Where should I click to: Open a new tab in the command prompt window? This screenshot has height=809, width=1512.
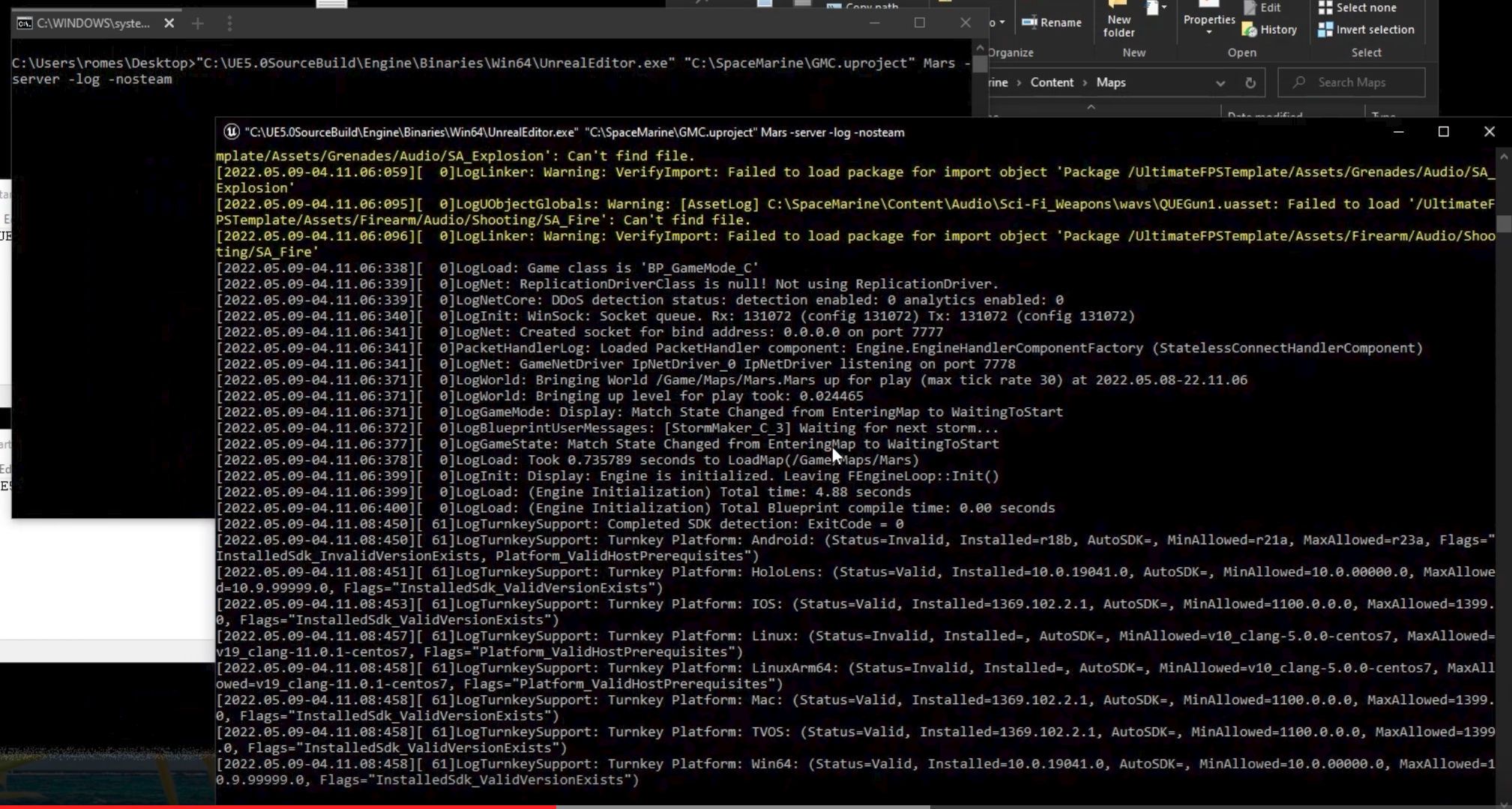(198, 23)
